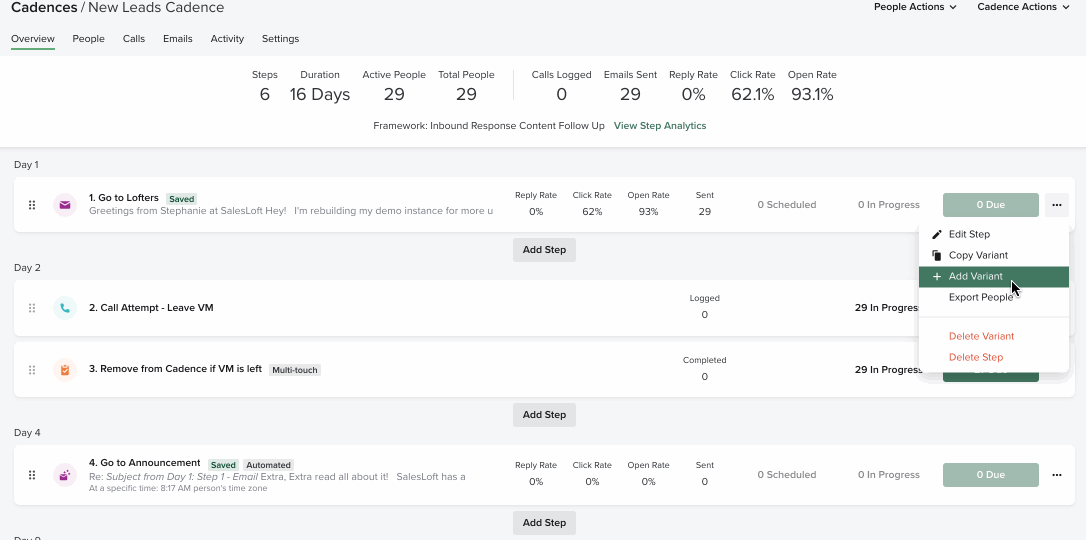
Task: Click the 0 Due button on step 4
Action: pyautogui.click(x=990, y=475)
